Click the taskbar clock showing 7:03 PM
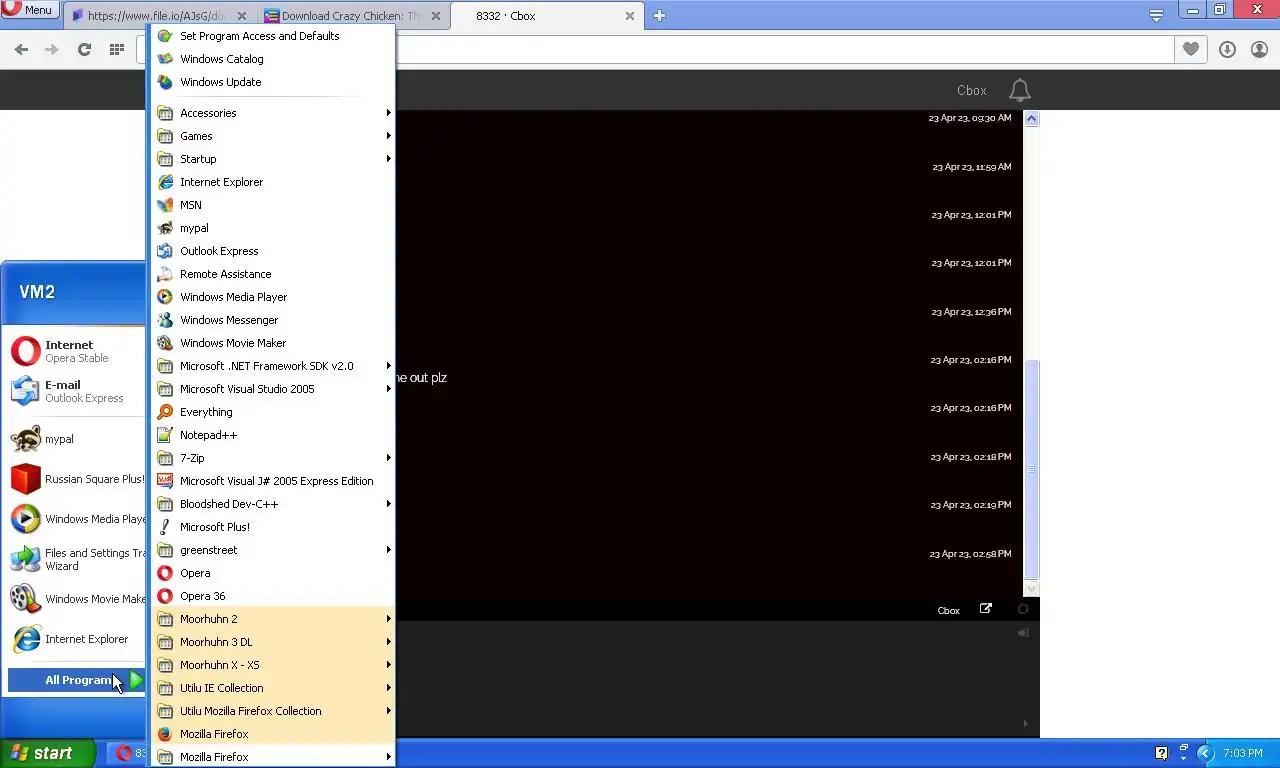Viewport: 1280px width, 768px height. click(x=1243, y=753)
